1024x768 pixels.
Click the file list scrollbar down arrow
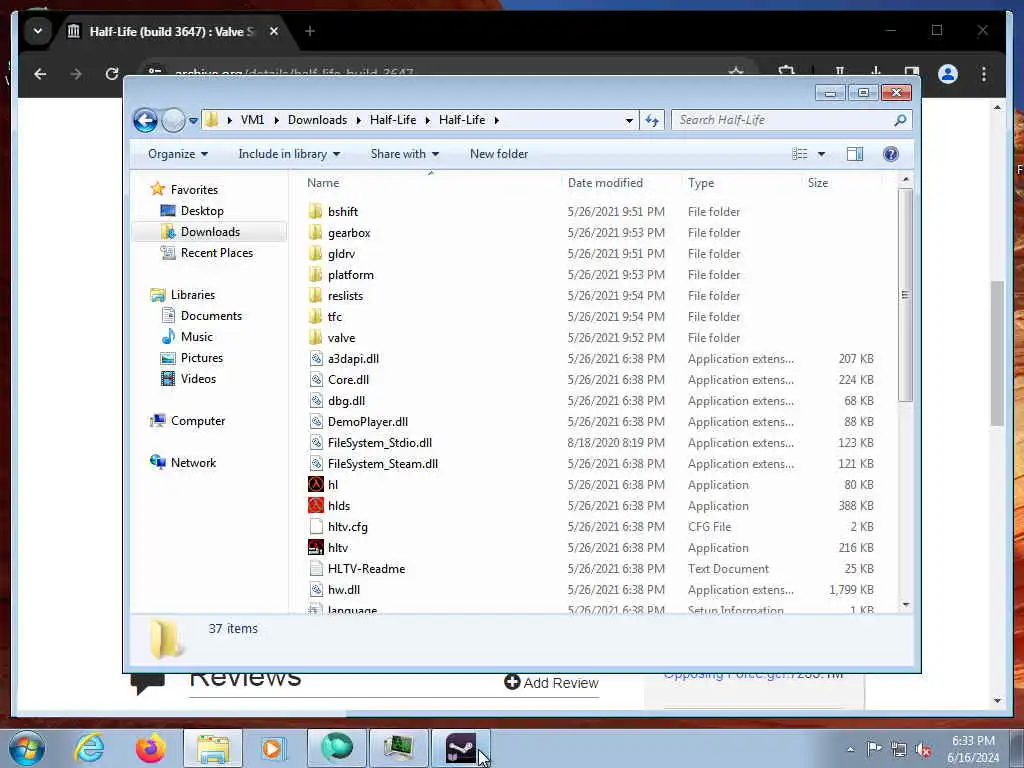tap(905, 605)
